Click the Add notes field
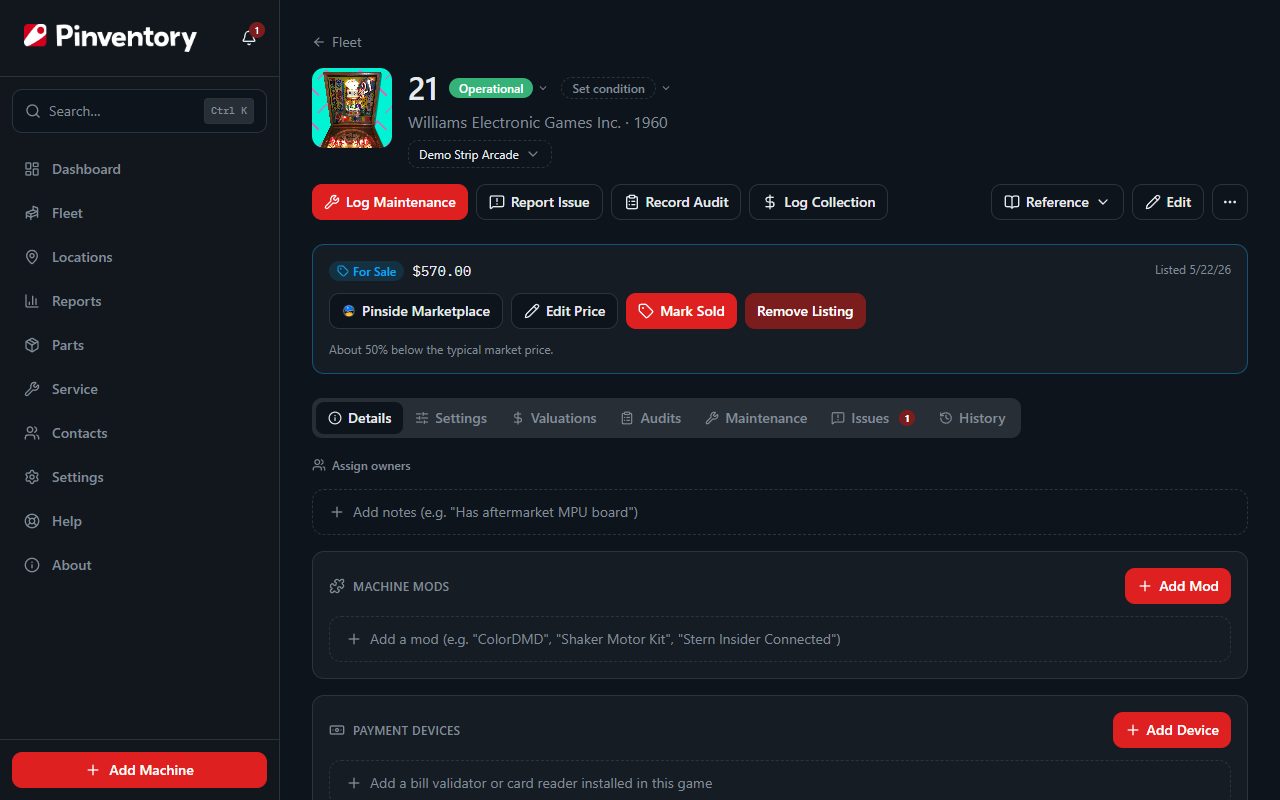Image resolution: width=1280 pixels, height=800 pixels. point(780,512)
